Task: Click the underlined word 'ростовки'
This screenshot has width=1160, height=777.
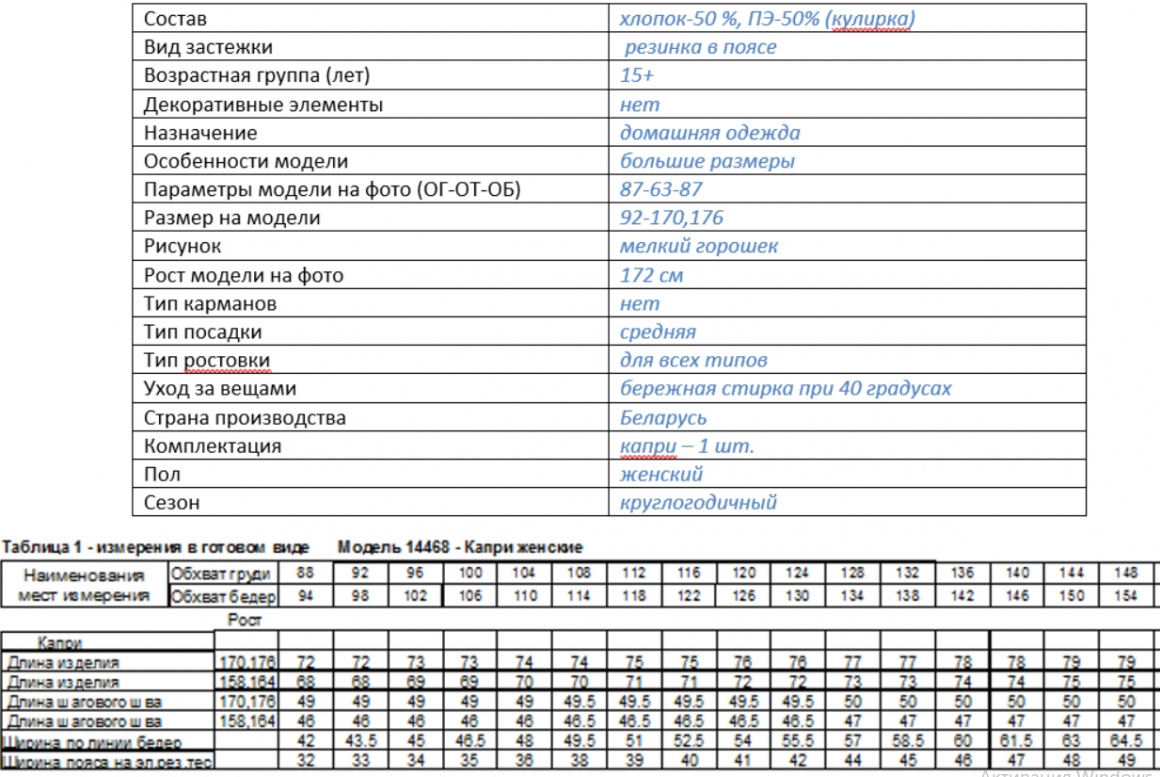Action: (226, 360)
